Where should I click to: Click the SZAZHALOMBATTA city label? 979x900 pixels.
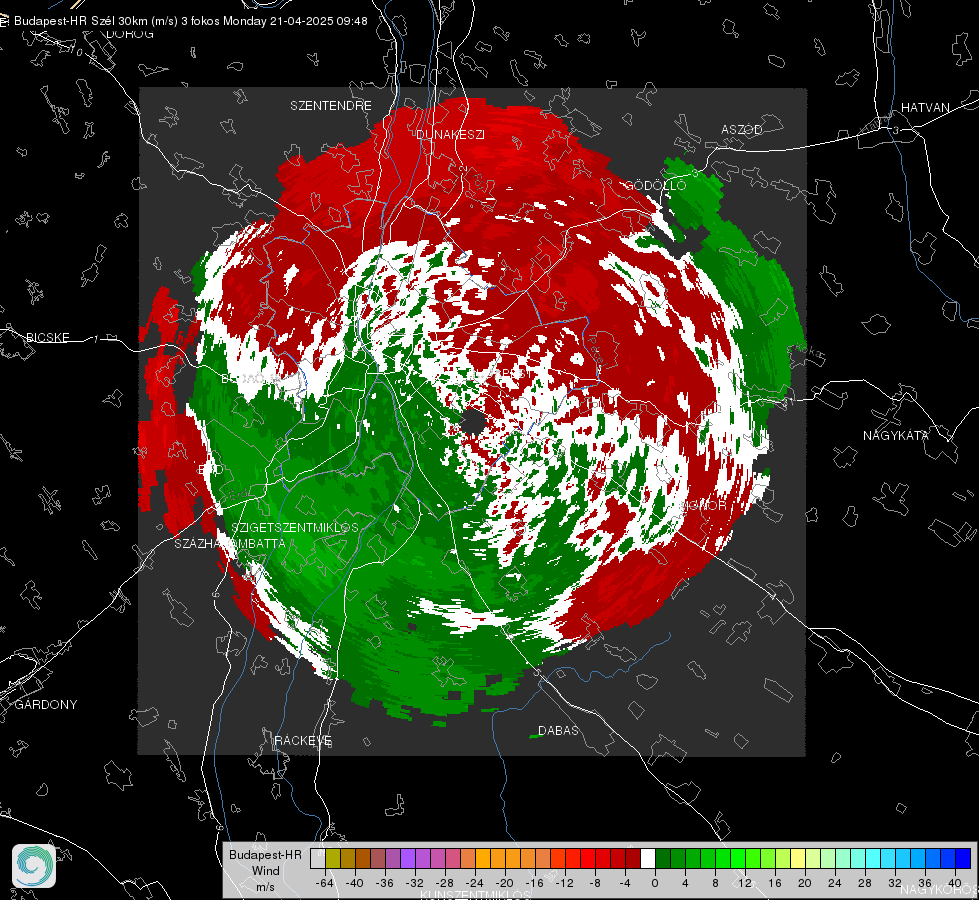[x=230, y=543]
